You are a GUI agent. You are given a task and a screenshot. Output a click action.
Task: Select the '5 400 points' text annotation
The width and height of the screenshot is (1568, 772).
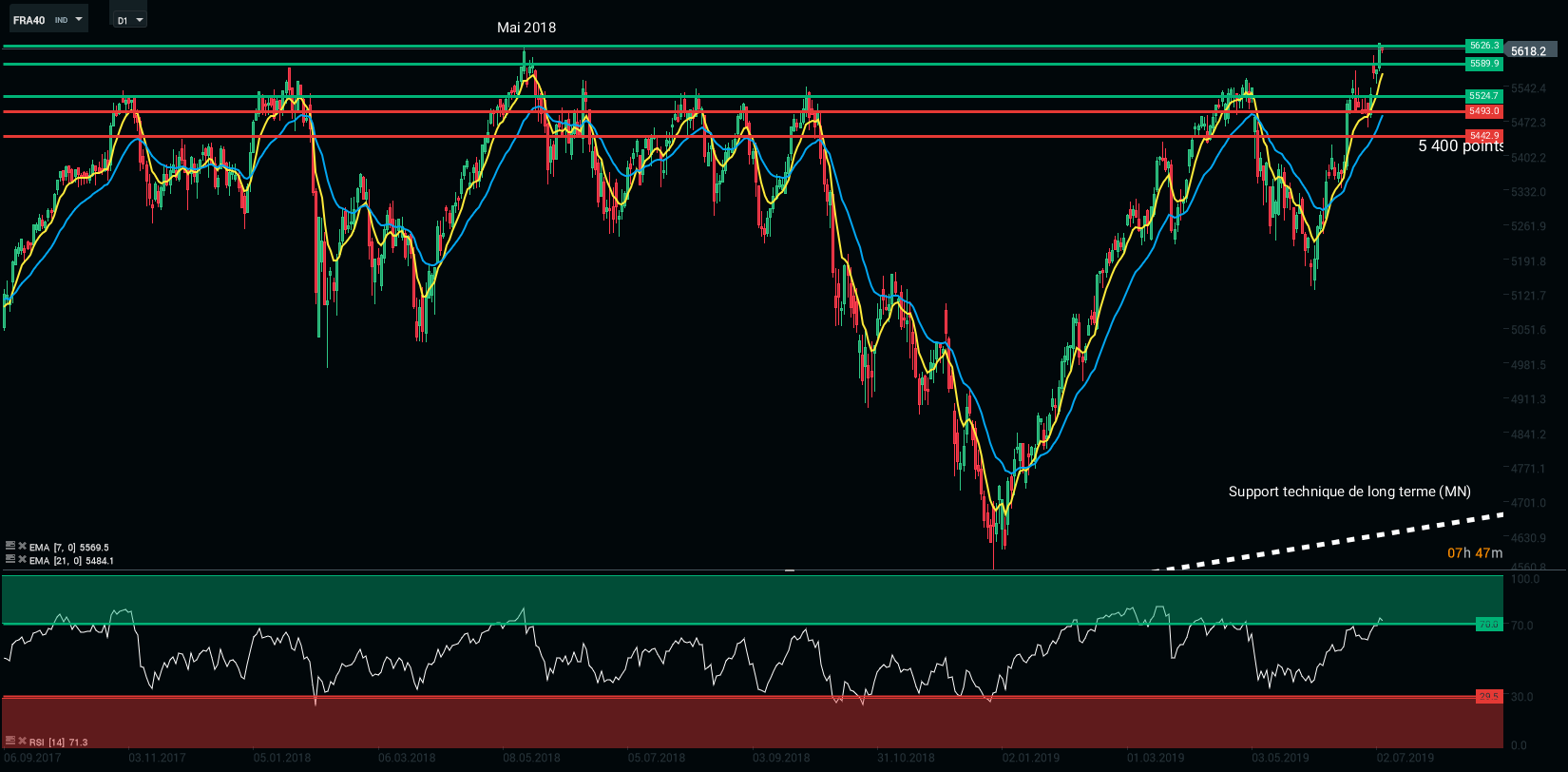click(1461, 145)
